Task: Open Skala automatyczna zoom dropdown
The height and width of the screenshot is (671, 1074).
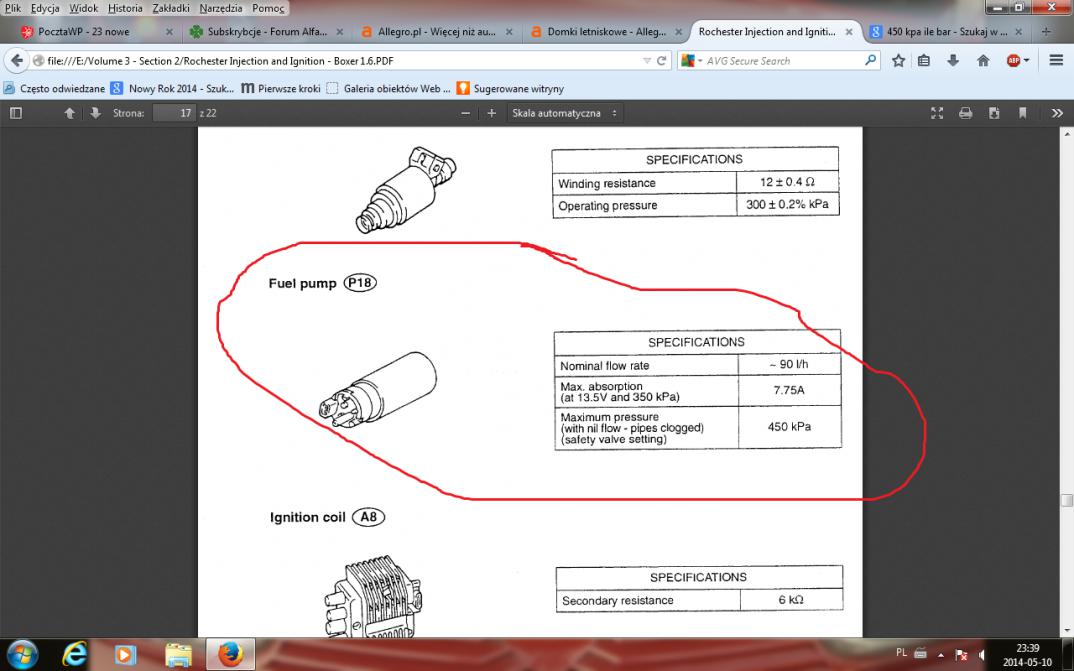Action: (564, 113)
